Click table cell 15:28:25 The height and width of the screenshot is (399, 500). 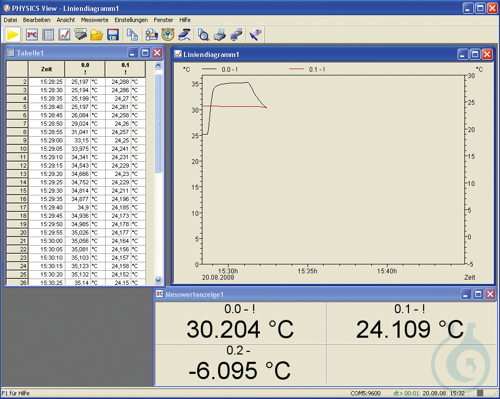47,82
